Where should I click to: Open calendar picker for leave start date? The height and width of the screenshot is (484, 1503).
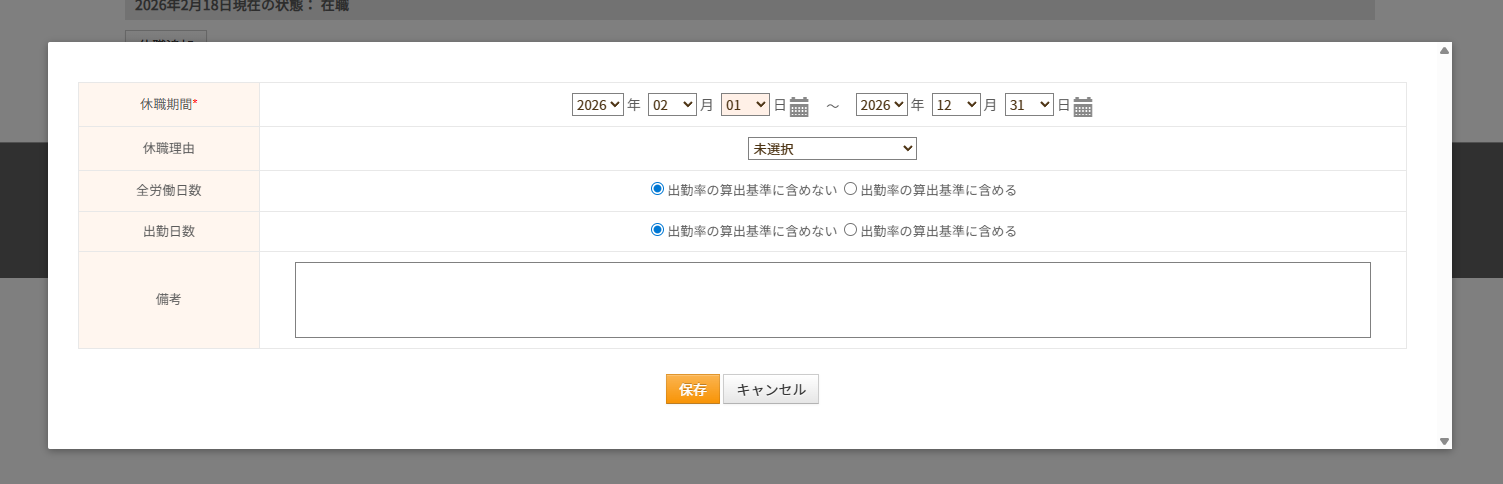pyautogui.click(x=799, y=106)
